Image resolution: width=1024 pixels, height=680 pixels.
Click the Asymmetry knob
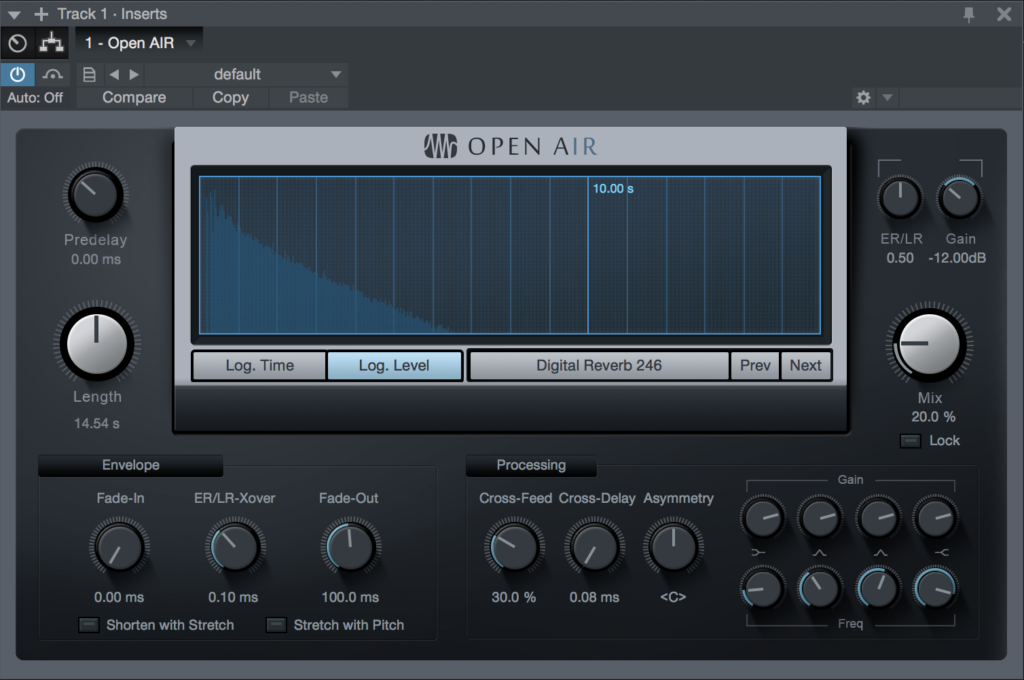(673, 548)
